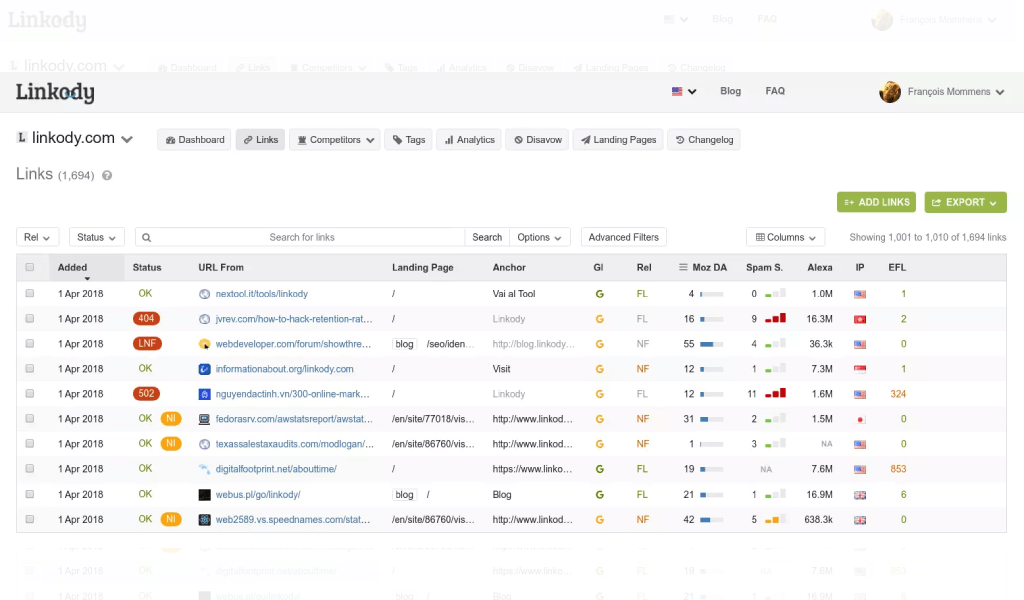Screen dimensions: 1024x600
Task: Check the box for fedorasrv.com row
Action: point(29,418)
